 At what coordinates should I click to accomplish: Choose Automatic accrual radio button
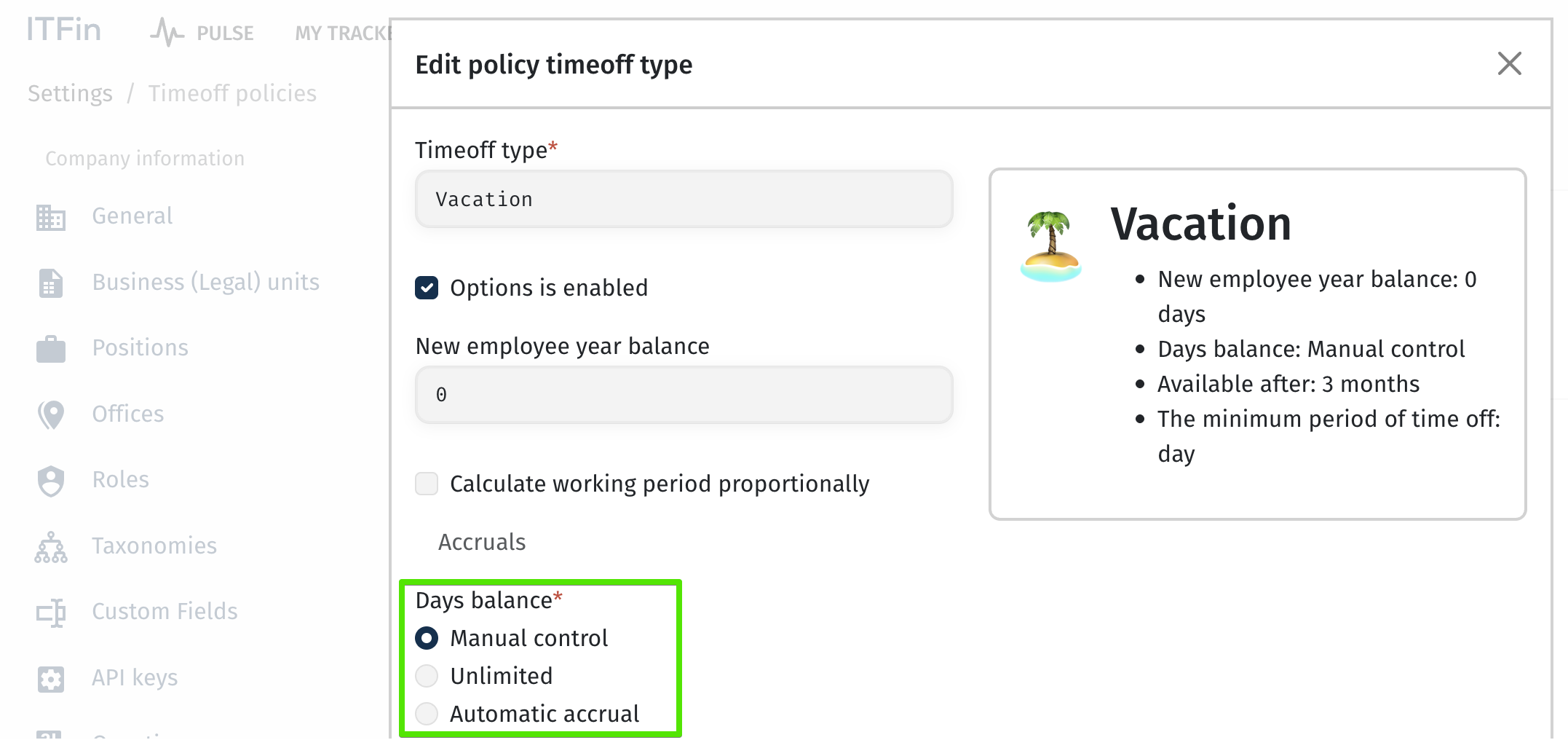tap(427, 714)
